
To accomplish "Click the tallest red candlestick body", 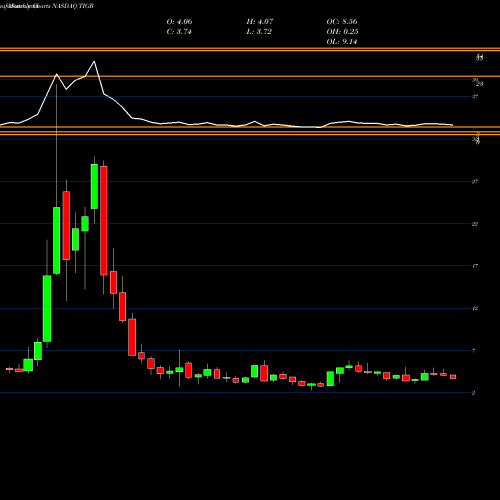I will 104,221.
